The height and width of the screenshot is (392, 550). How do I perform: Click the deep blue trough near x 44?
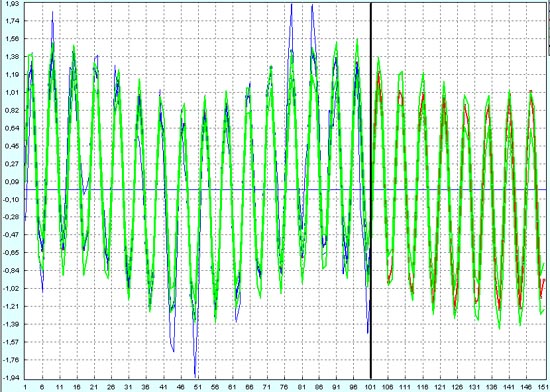click(x=173, y=350)
